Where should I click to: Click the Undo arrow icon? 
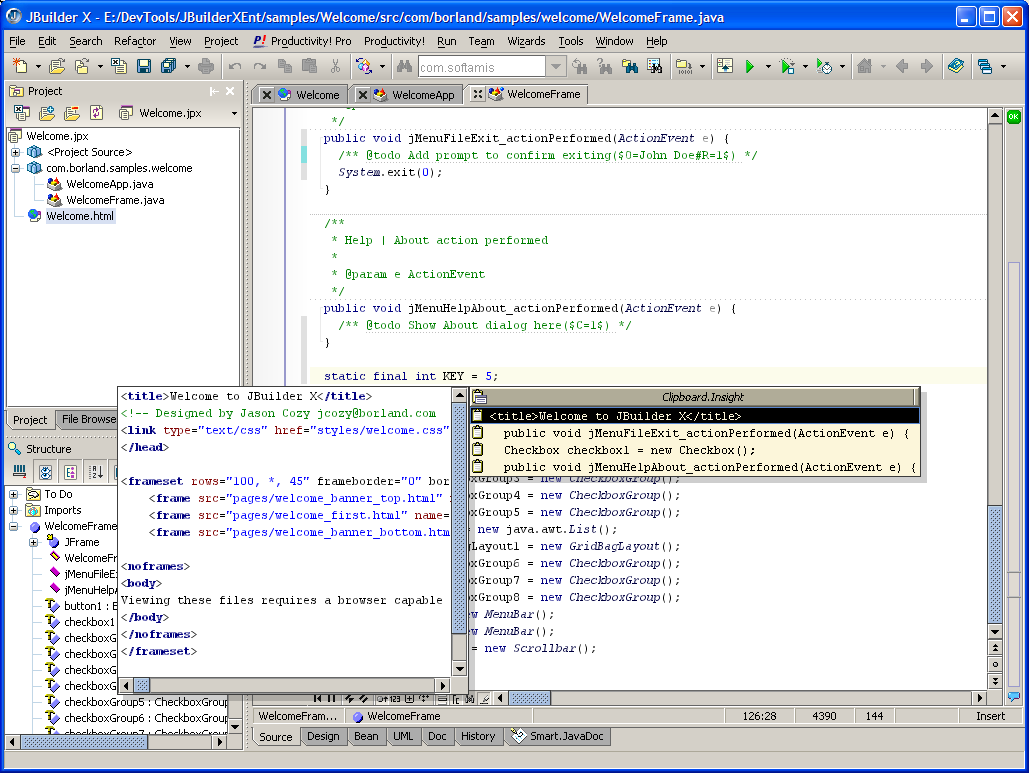pyautogui.click(x=235, y=67)
